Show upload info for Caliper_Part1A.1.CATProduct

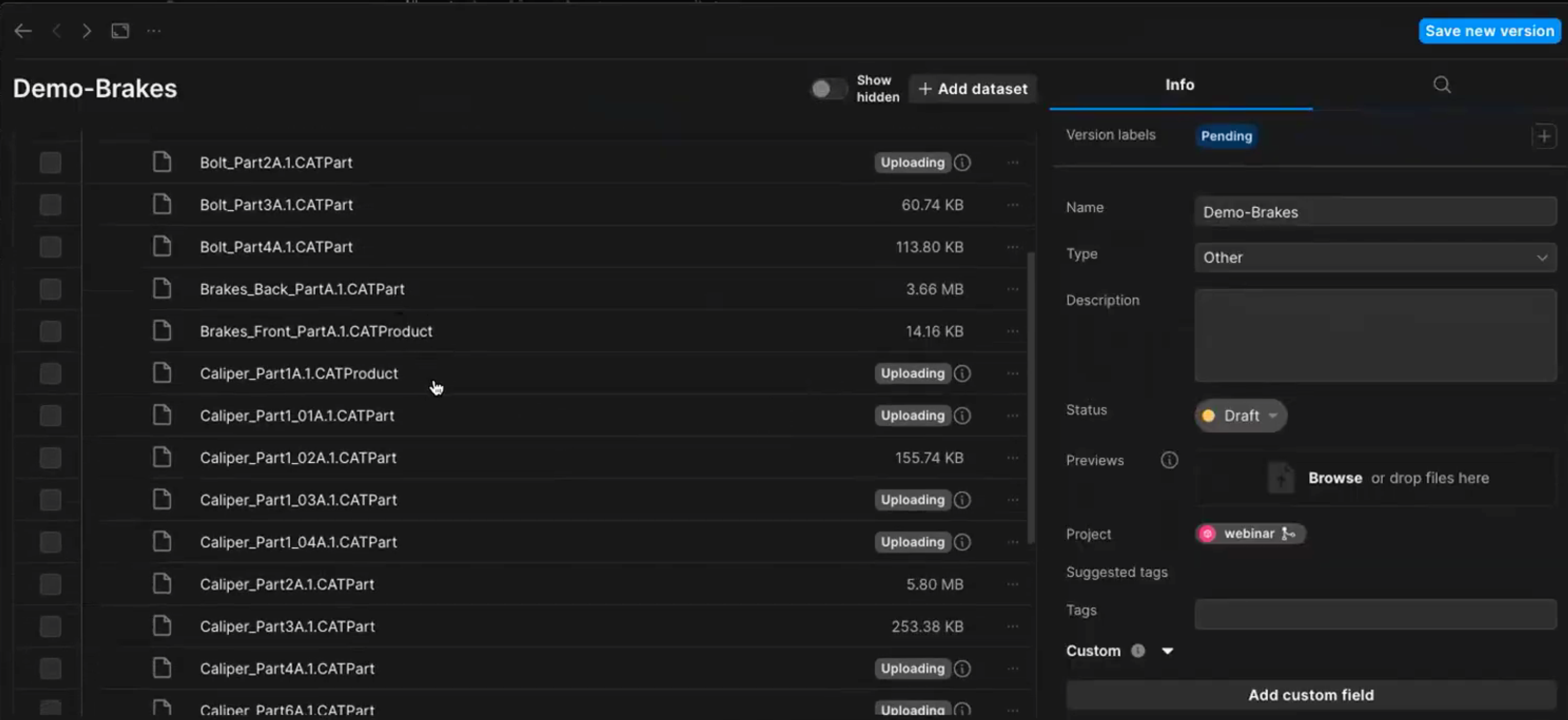[962, 373]
